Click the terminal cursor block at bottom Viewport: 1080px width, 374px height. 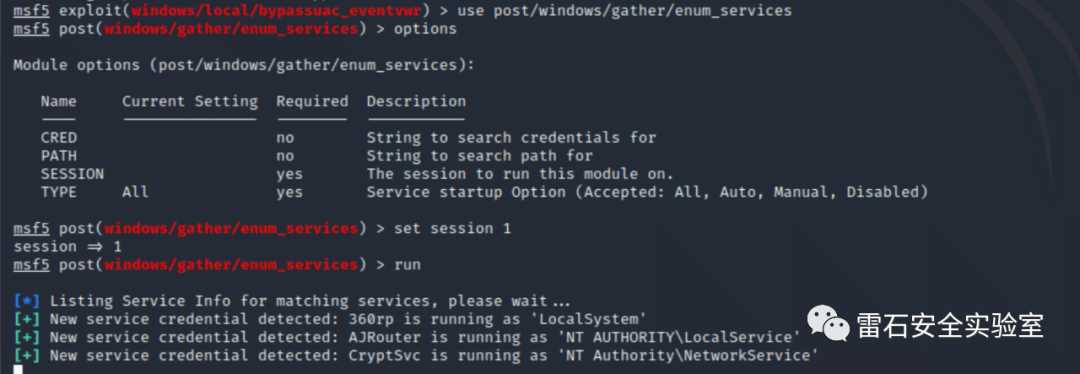(19, 370)
